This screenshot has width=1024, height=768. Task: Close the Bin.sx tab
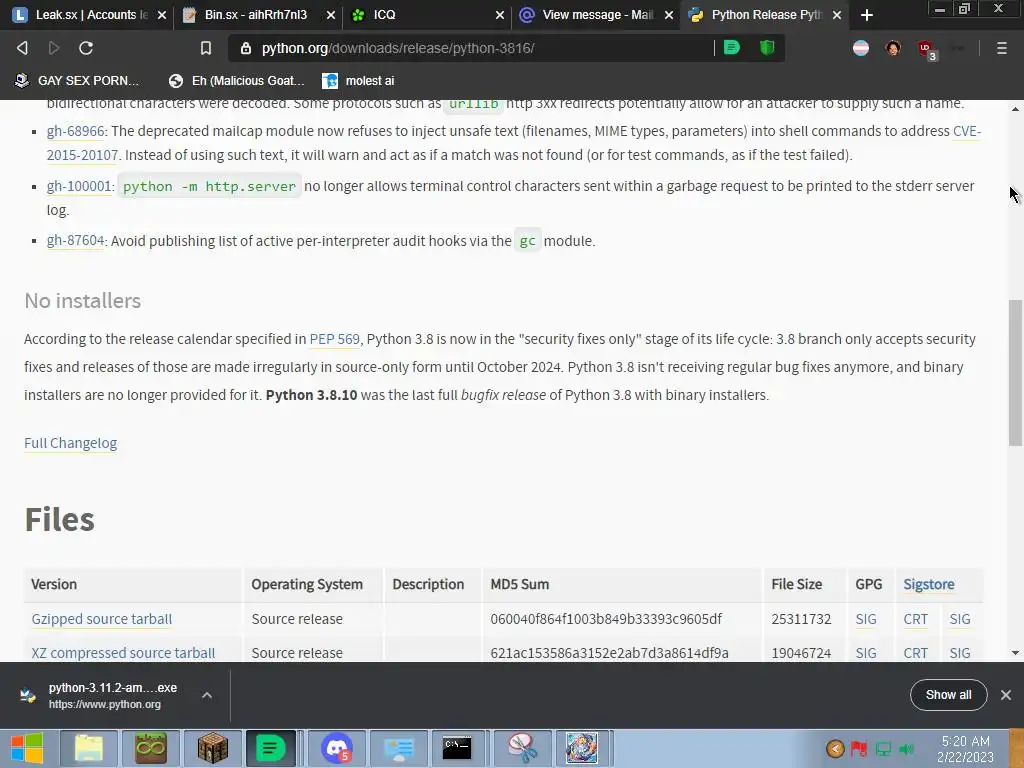[x=331, y=15]
